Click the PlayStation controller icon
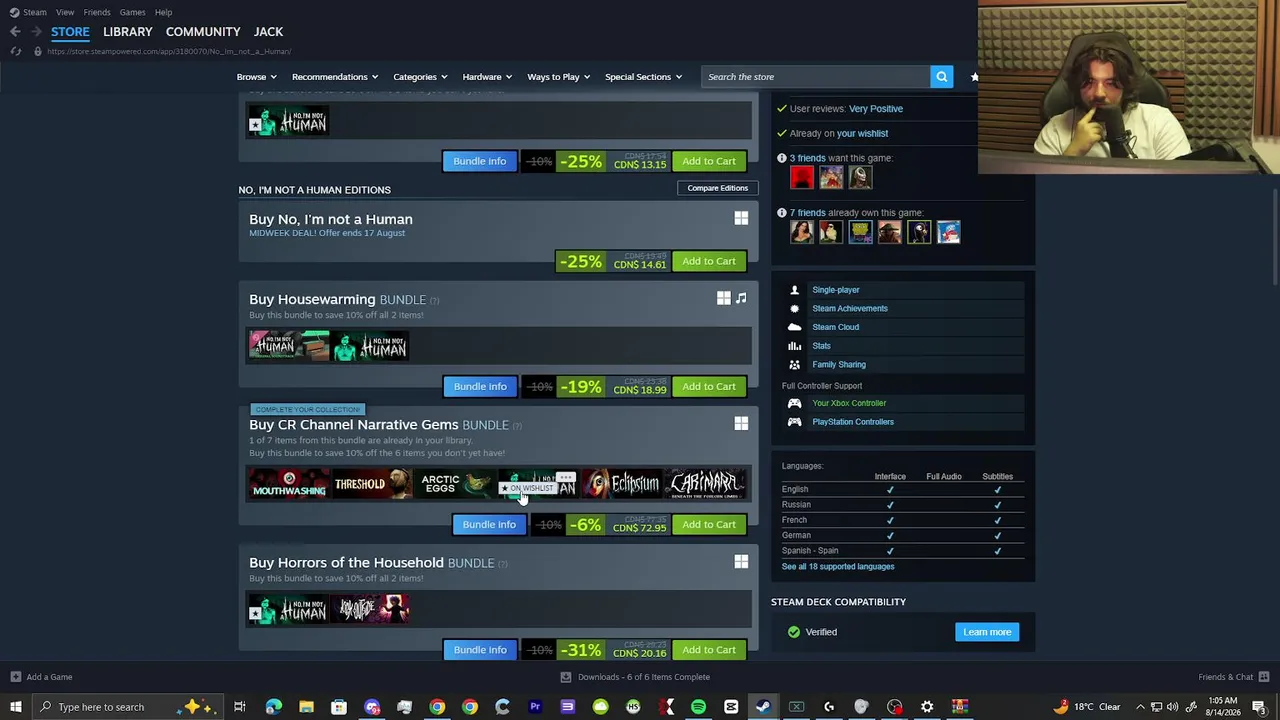This screenshot has width=1280, height=720. point(795,422)
